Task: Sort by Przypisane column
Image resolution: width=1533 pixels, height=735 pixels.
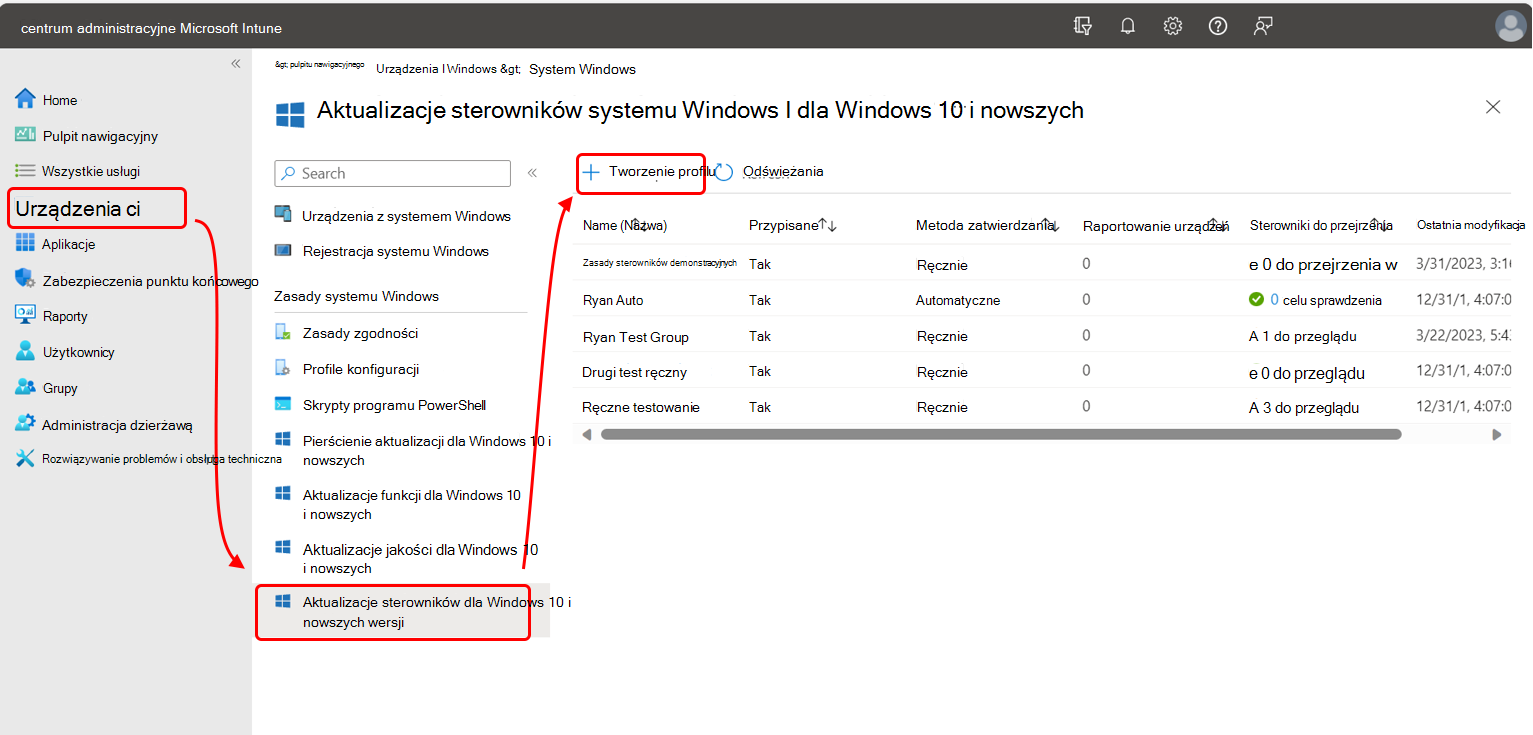Action: coord(793,225)
